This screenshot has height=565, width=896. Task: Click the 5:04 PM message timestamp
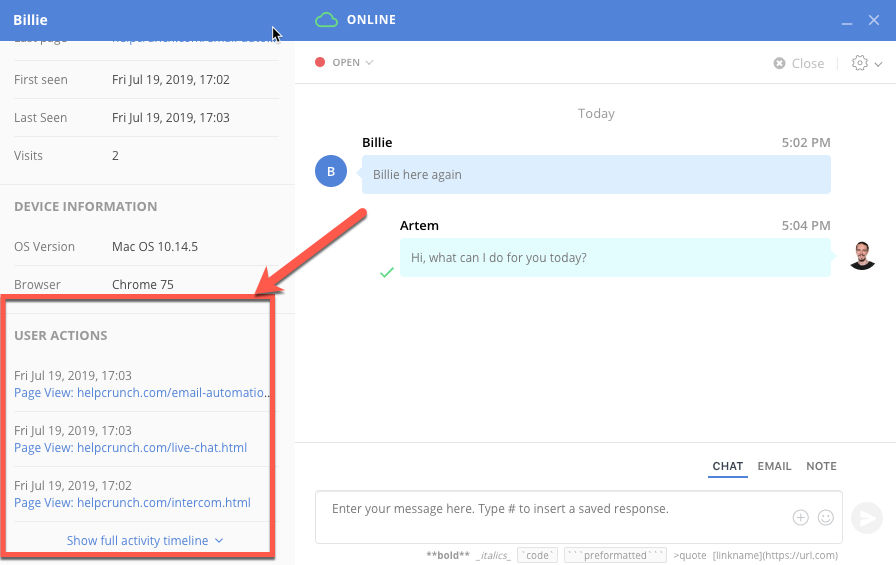tap(806, 226)
